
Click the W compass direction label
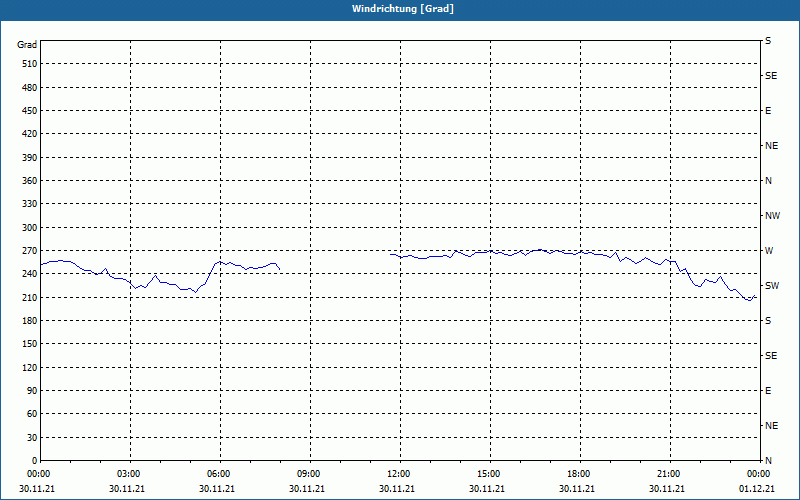click(x=769, y=251)
